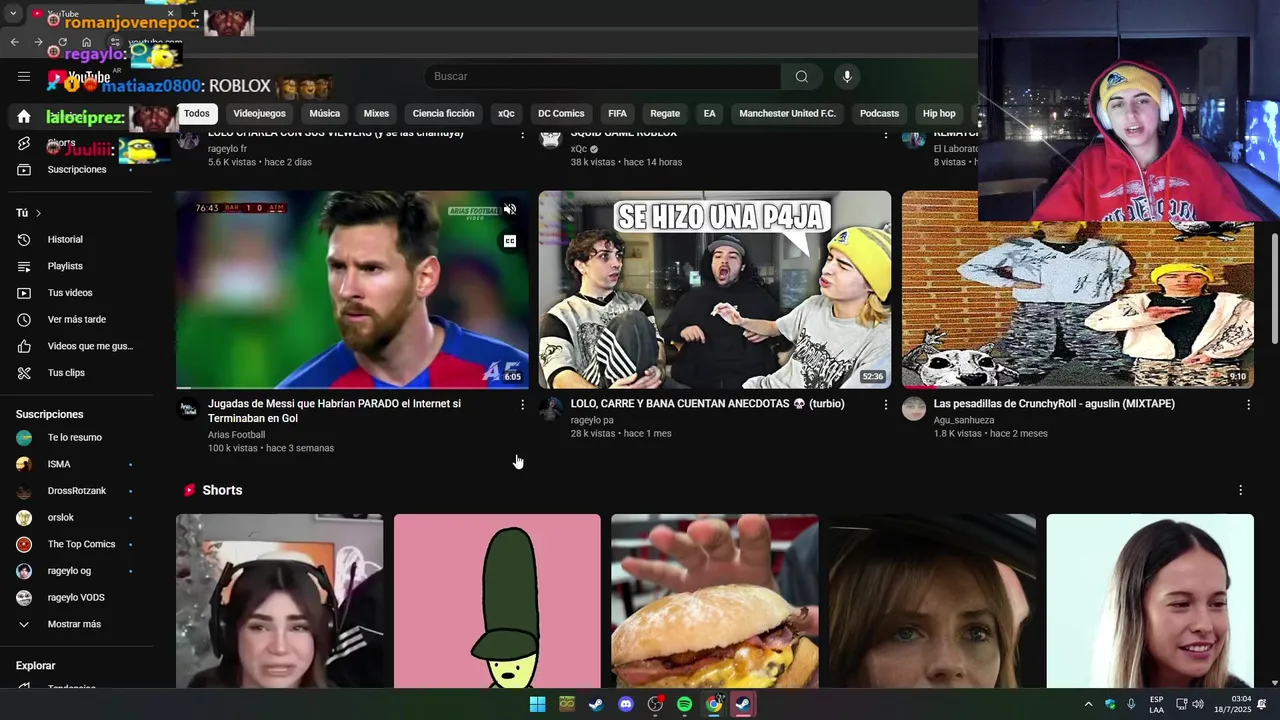Open new browser tab with plus

click(x=195, y=14)
